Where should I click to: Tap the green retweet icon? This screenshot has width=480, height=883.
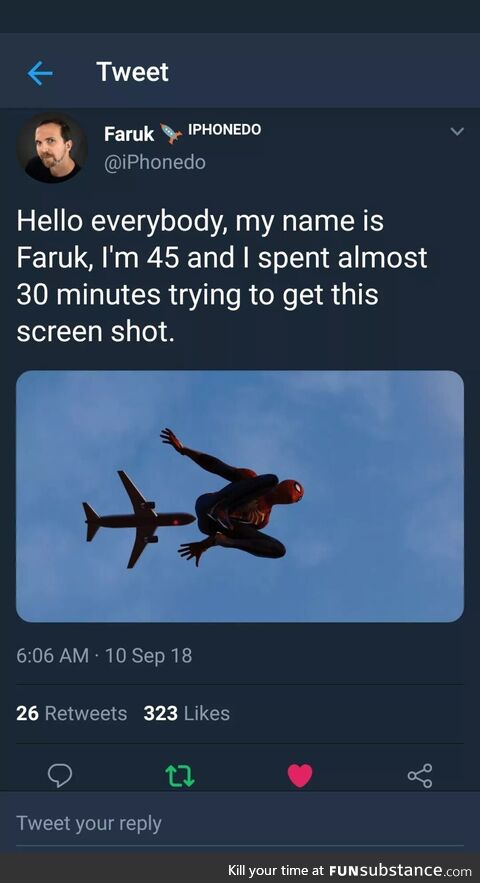(x=180, y=775)
